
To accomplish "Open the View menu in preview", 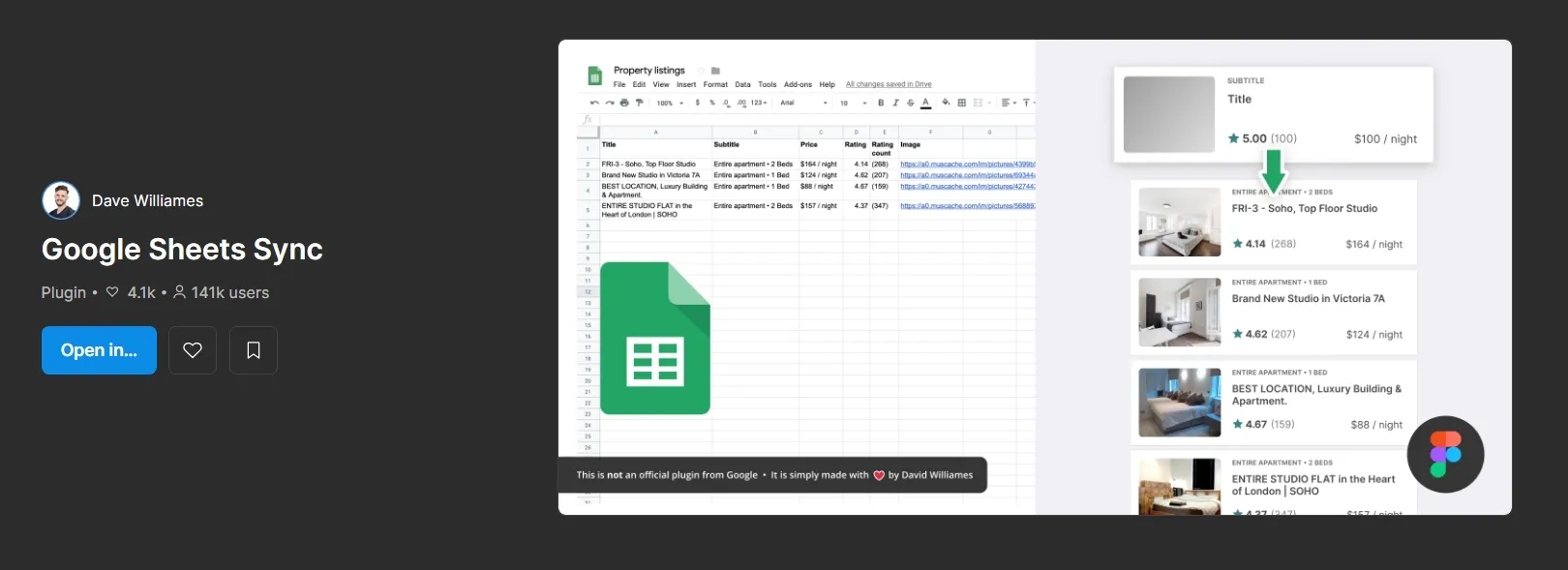I will click(x=661, y=84).
